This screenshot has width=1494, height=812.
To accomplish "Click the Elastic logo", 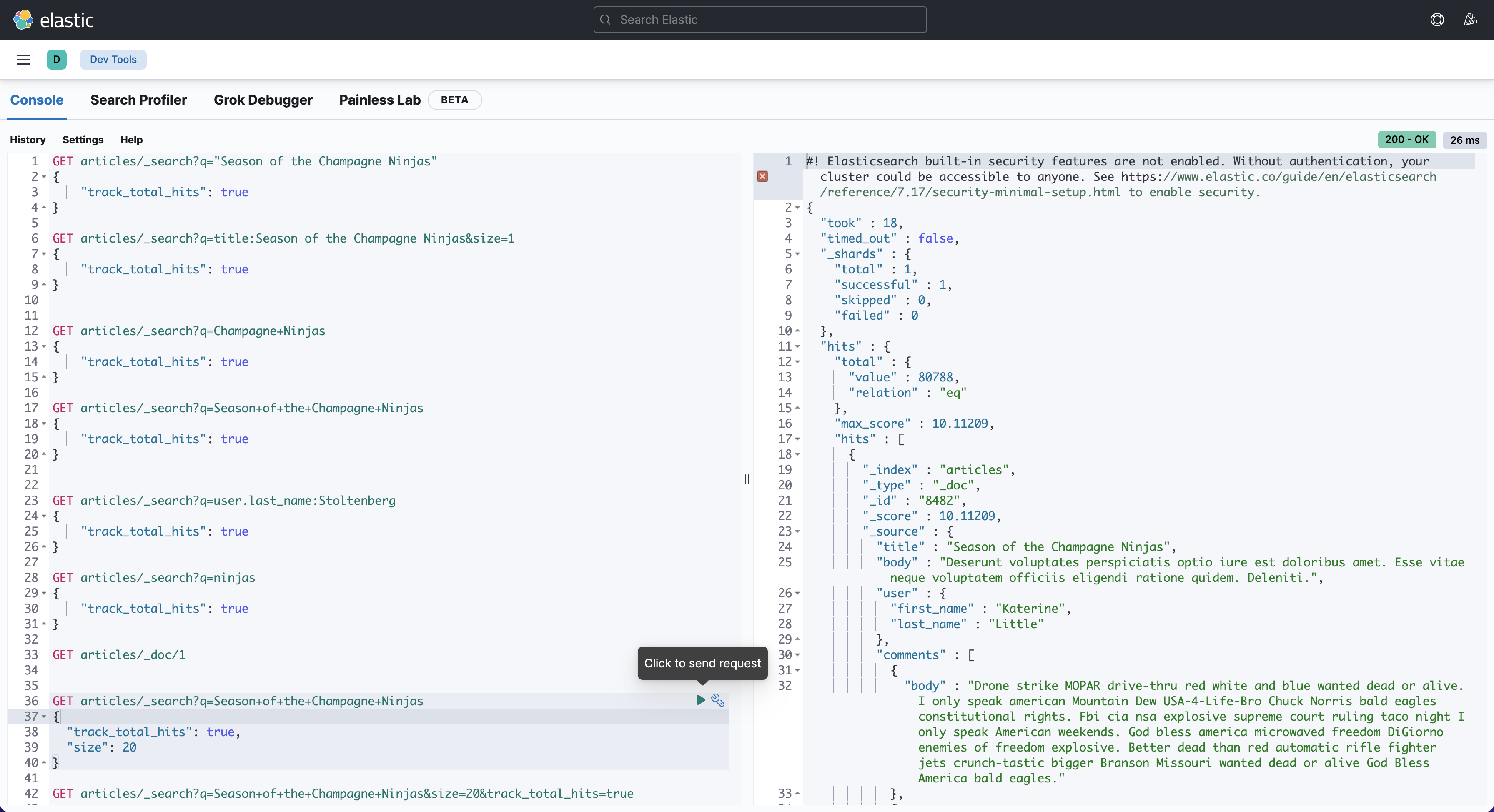I will point(53,20).
